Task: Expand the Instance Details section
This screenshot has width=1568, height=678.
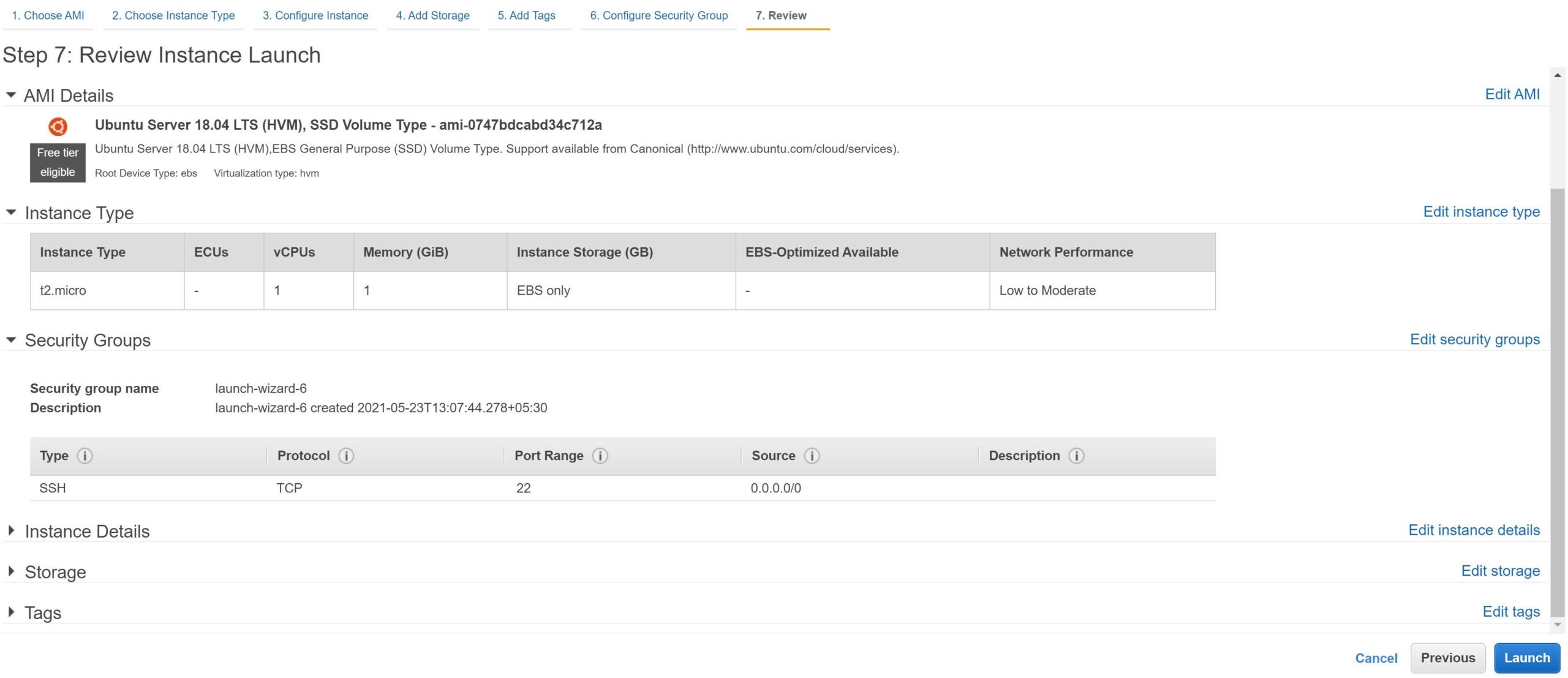Action: click(11, 531)
